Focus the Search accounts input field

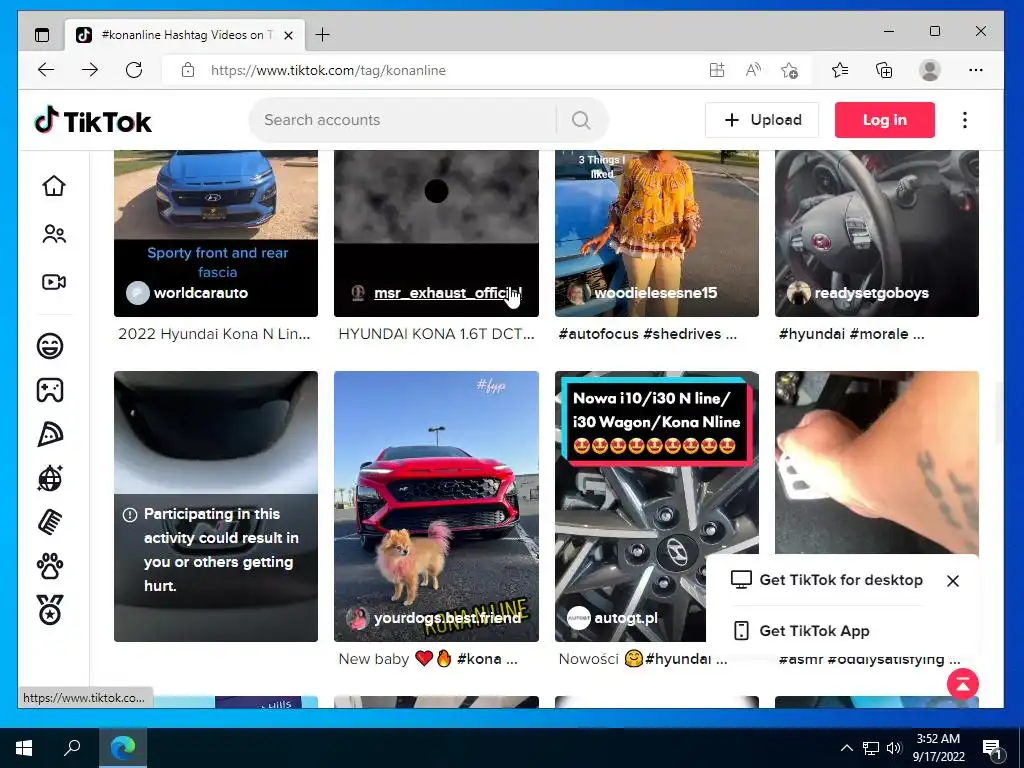[x=405, y=120]
